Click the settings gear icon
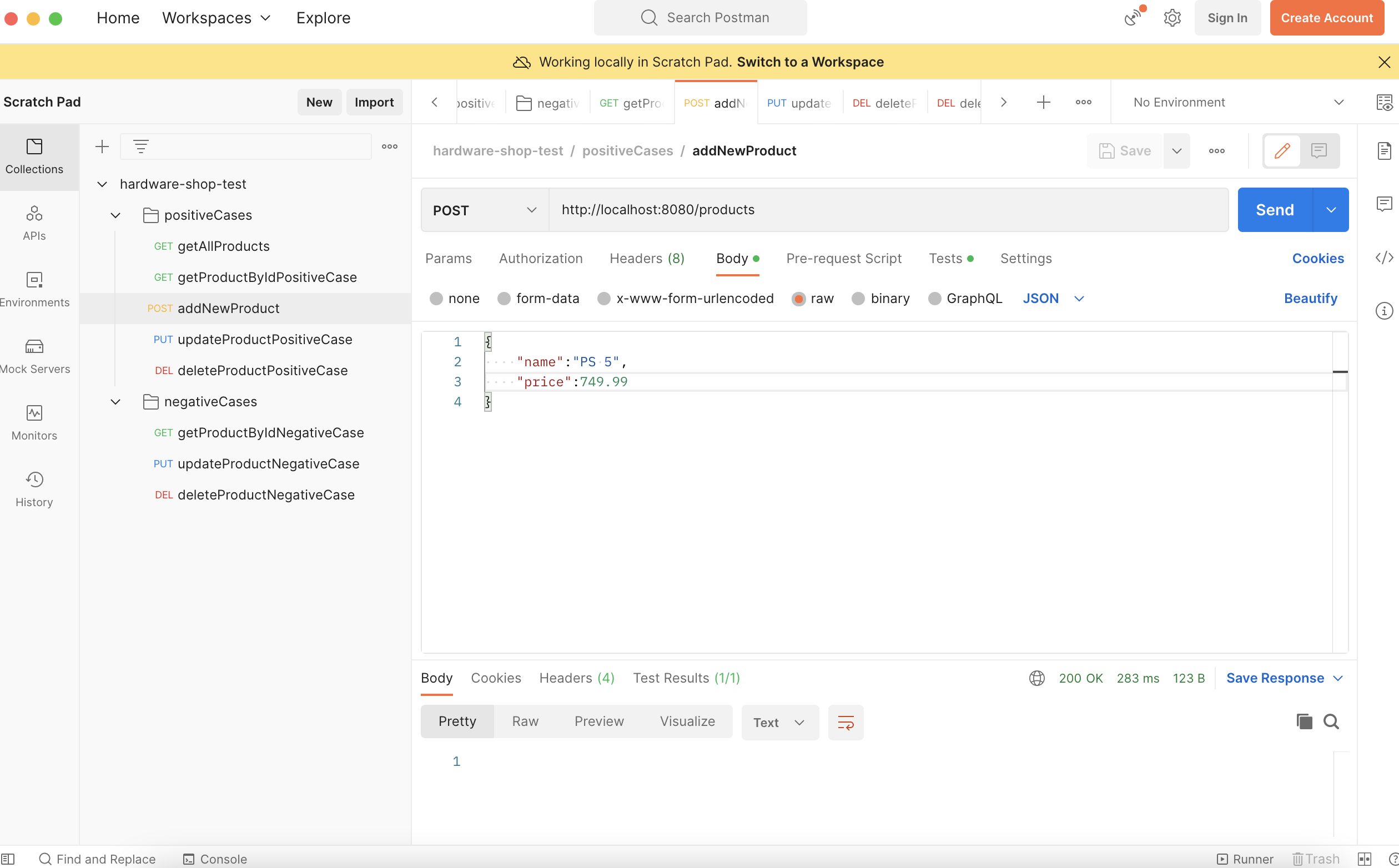The image size is (1399, 868). coord(1172,18)
